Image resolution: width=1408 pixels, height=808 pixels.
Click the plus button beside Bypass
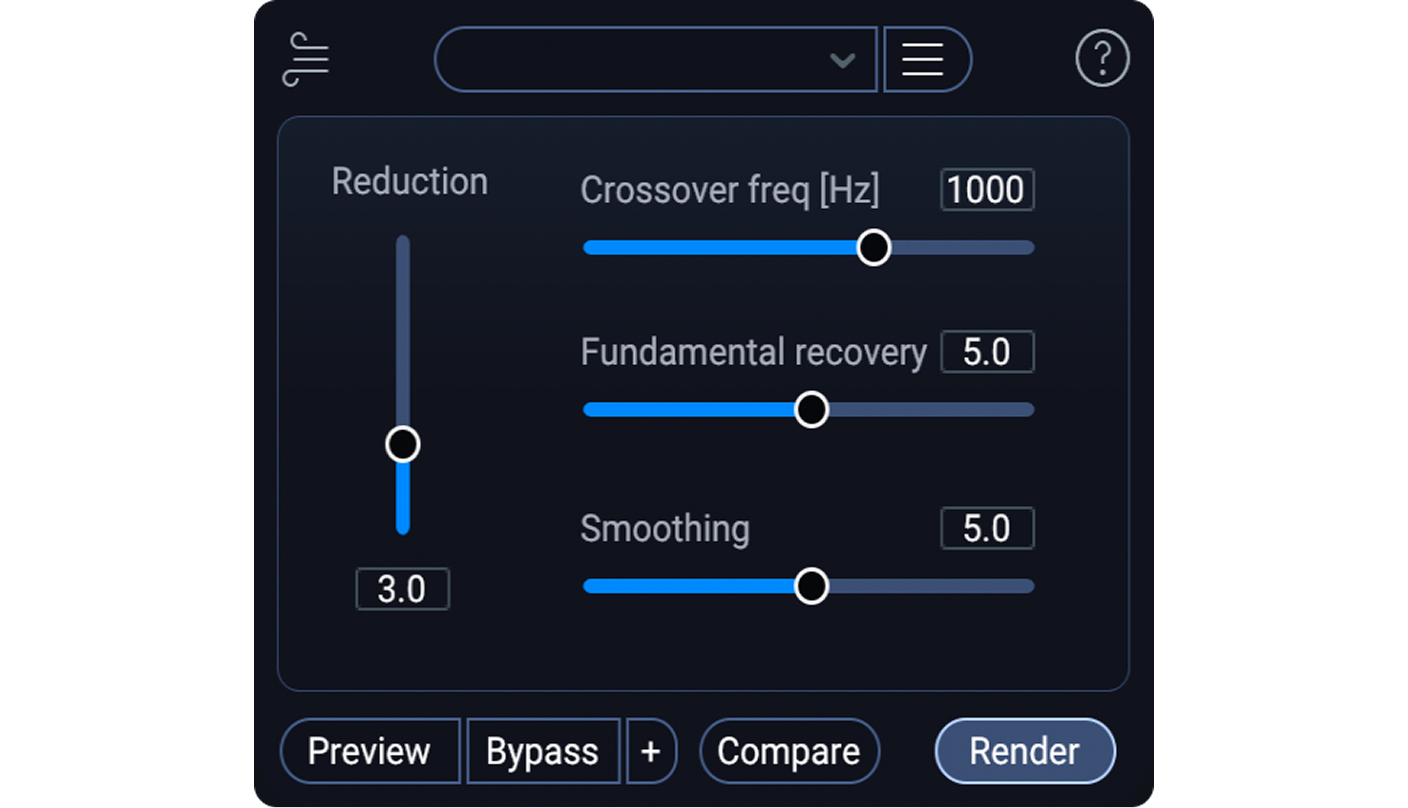point(651,751)
